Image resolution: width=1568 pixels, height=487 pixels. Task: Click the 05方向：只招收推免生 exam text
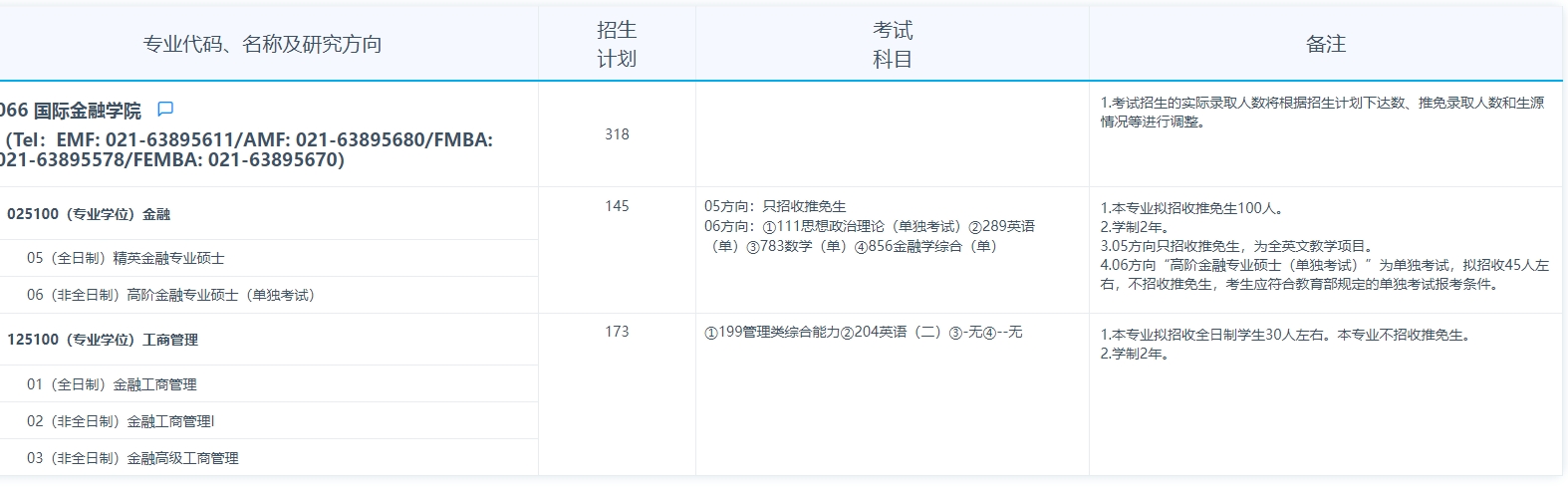pyautogui.click(x=775, y=206)
